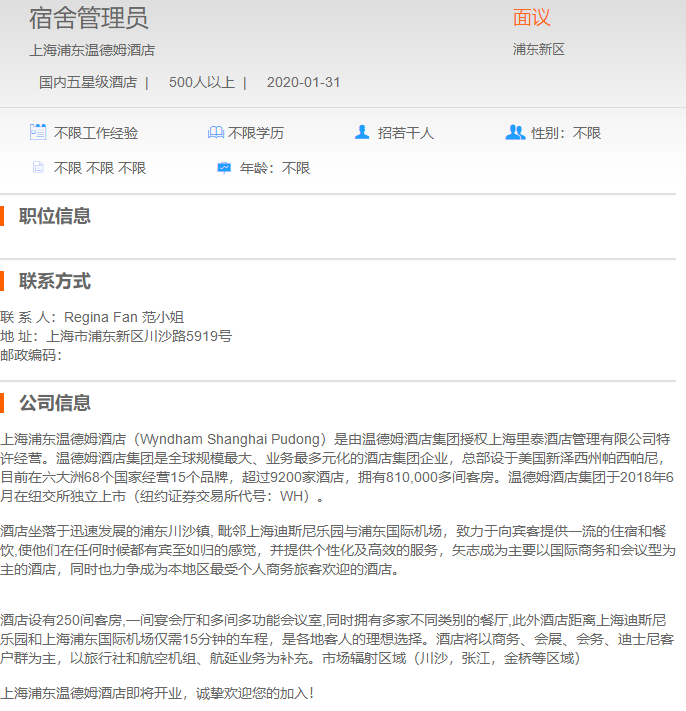Select the 职位信息 section heading
Viewport: 686px width, 711px height.
pos(55,216)
